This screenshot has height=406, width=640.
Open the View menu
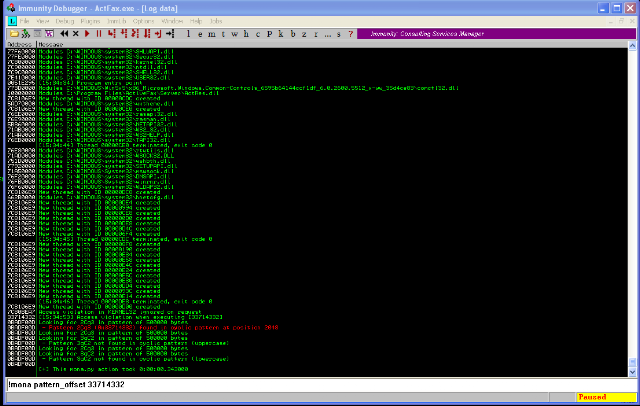click(42, 21)
